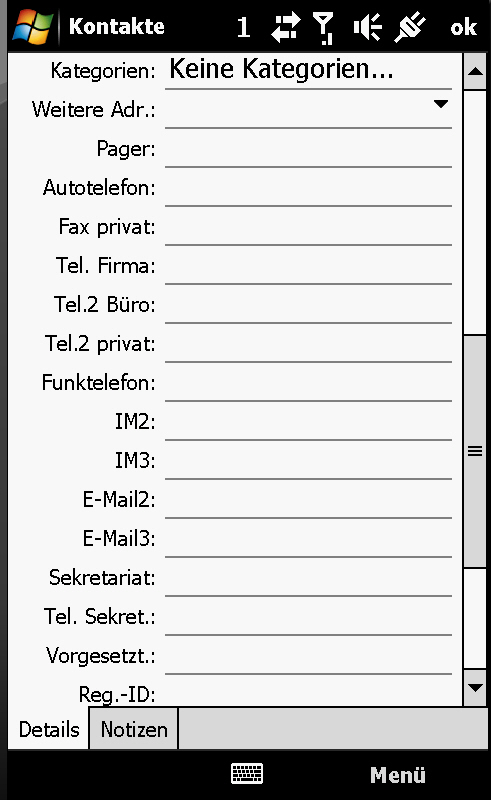Focus the E-Mail2 input field
This screenshot has height=800, width=491.
(x=308, y=499)
